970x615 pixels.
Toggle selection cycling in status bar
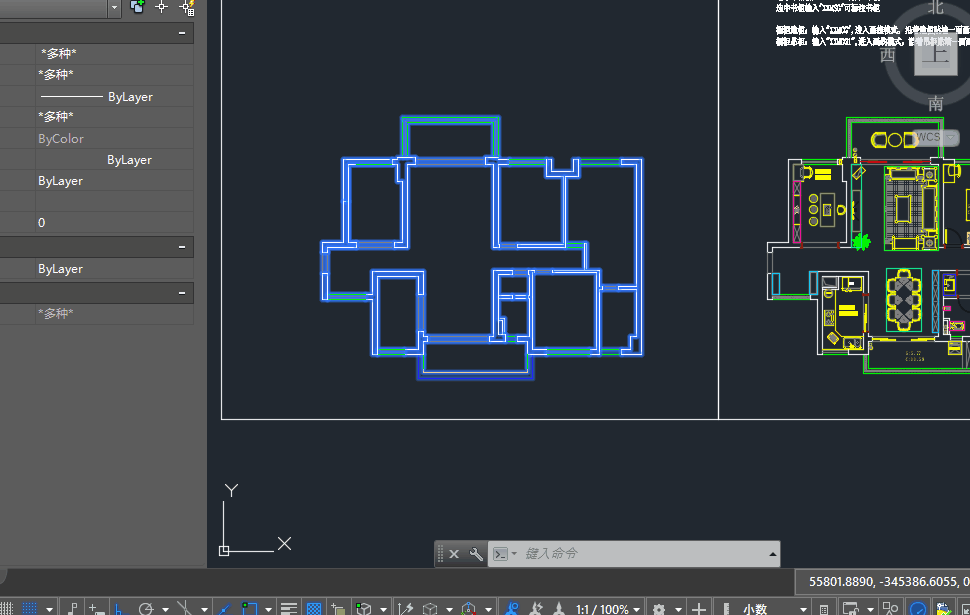pyautogui.click(x=337, y=609)
